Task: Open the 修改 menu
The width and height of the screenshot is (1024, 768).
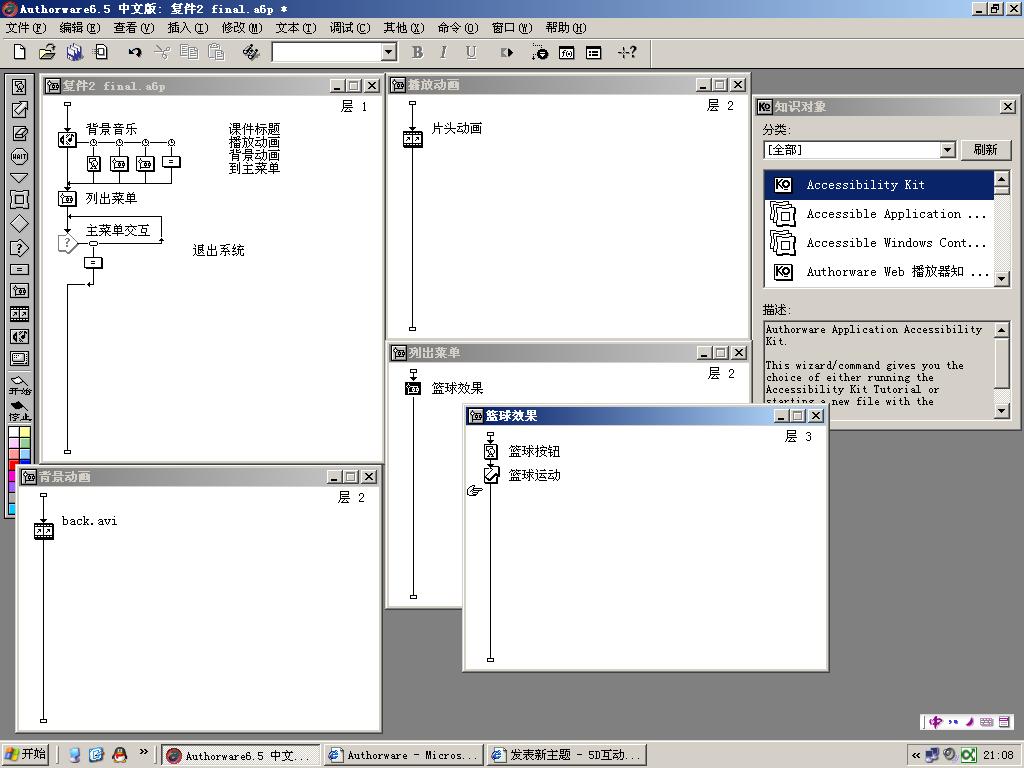Action: 242,28
